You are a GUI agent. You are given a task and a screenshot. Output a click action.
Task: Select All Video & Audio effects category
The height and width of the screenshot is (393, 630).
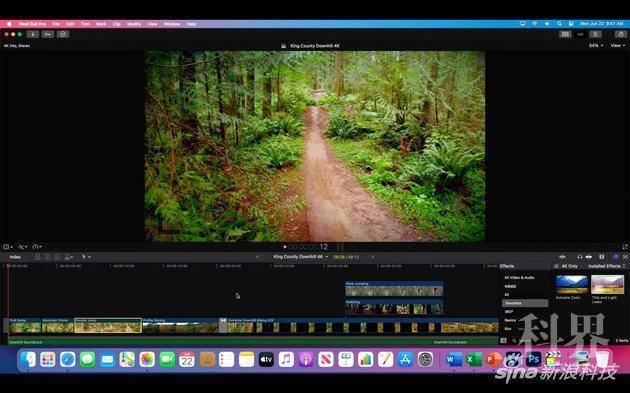tap(519, 278)
